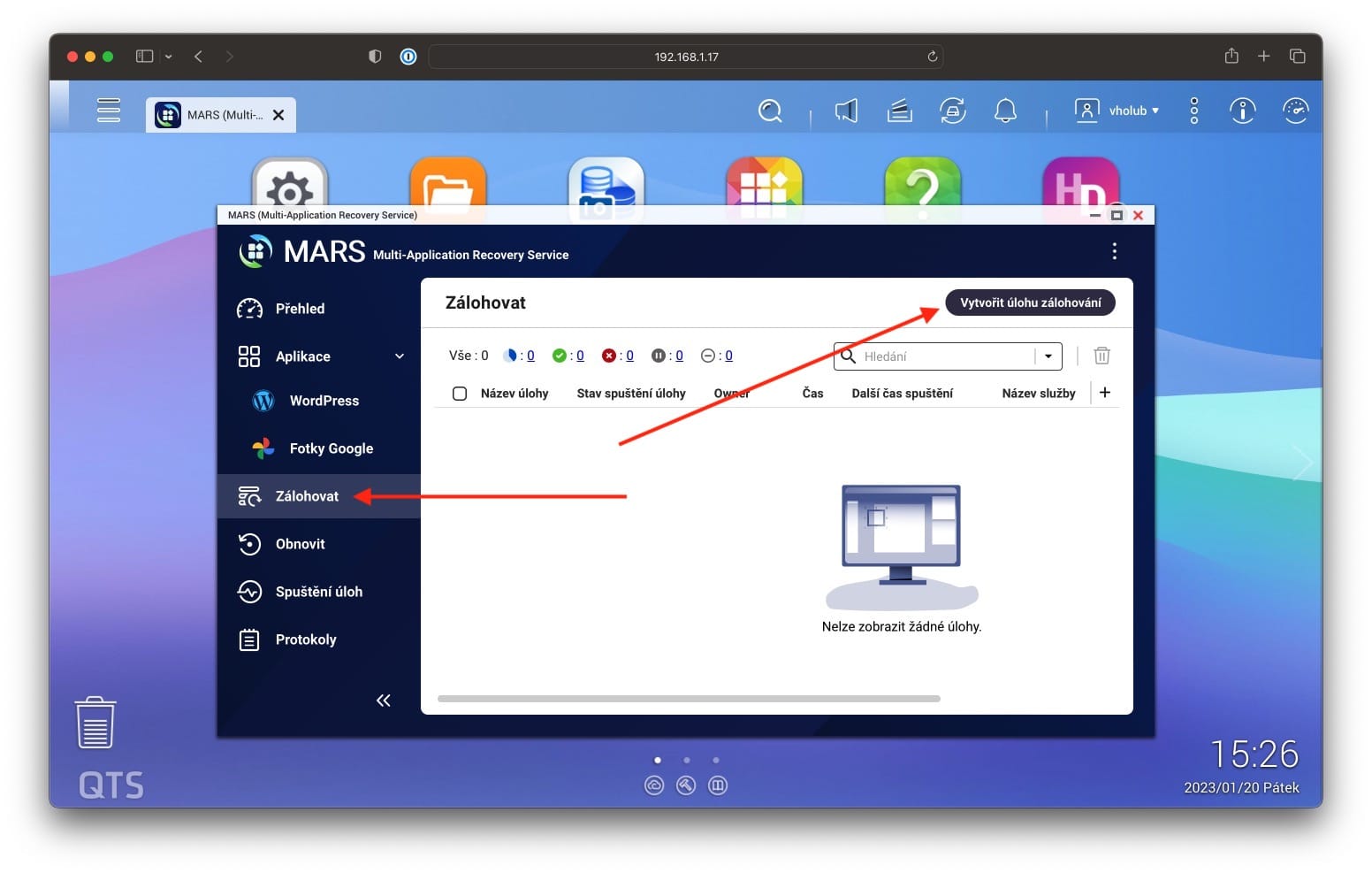Delete tasks with trash icon in toolbar

coord(1101,356)
